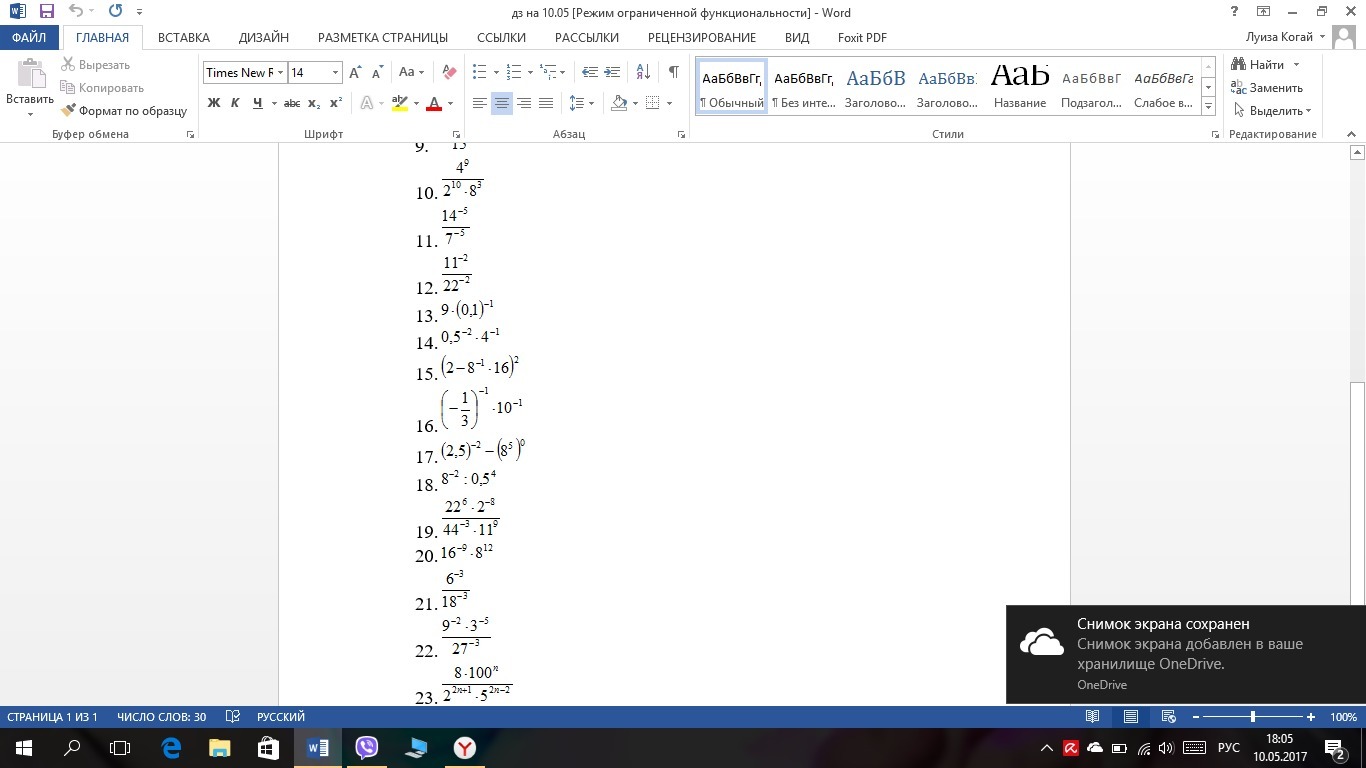Image resolution: width=1366 pixels, height=768 pixels.
Task: Click the Repeat action icon in quick access toolbar
Action: 115,12
